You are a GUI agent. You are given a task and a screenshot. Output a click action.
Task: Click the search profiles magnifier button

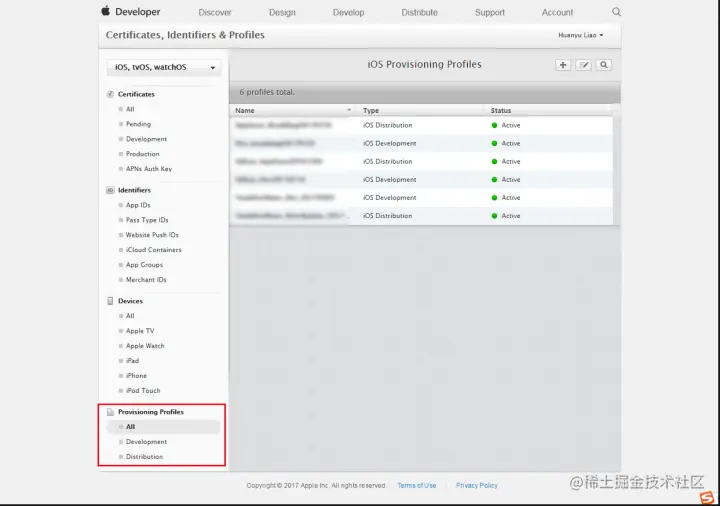pyautogui.click(x=604, y=65)
